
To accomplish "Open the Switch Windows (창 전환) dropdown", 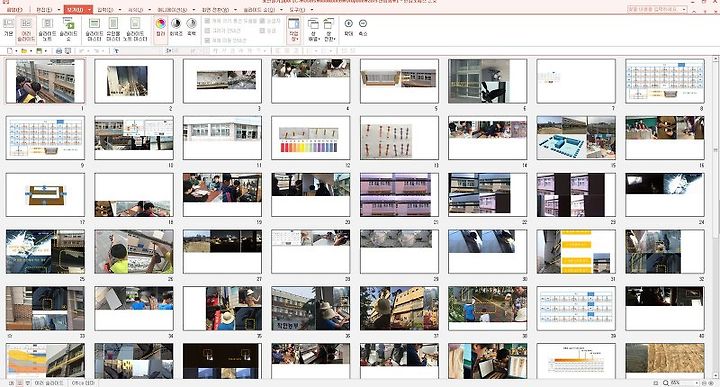I will (329, 30).
